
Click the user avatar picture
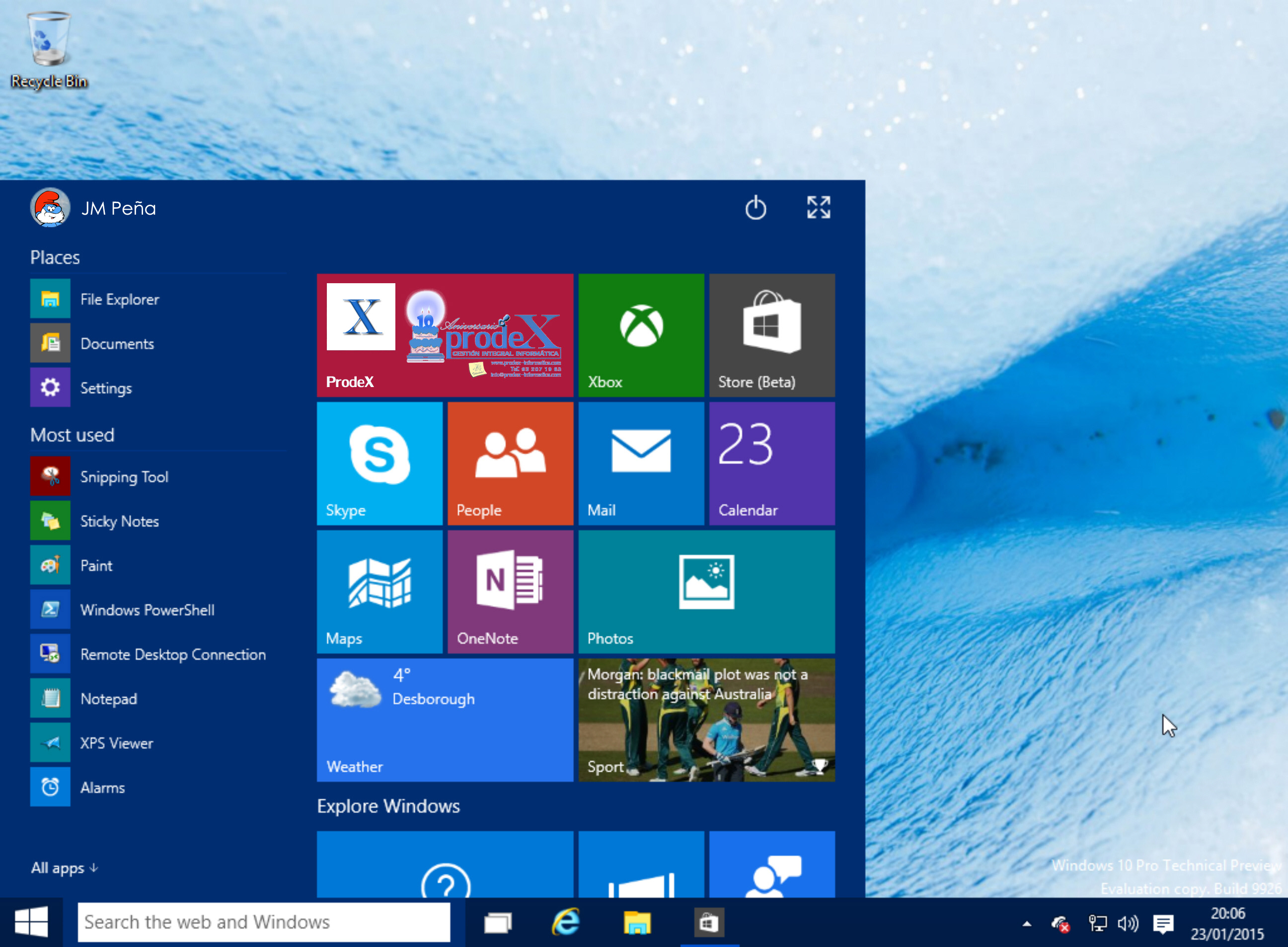click(50, 208)
